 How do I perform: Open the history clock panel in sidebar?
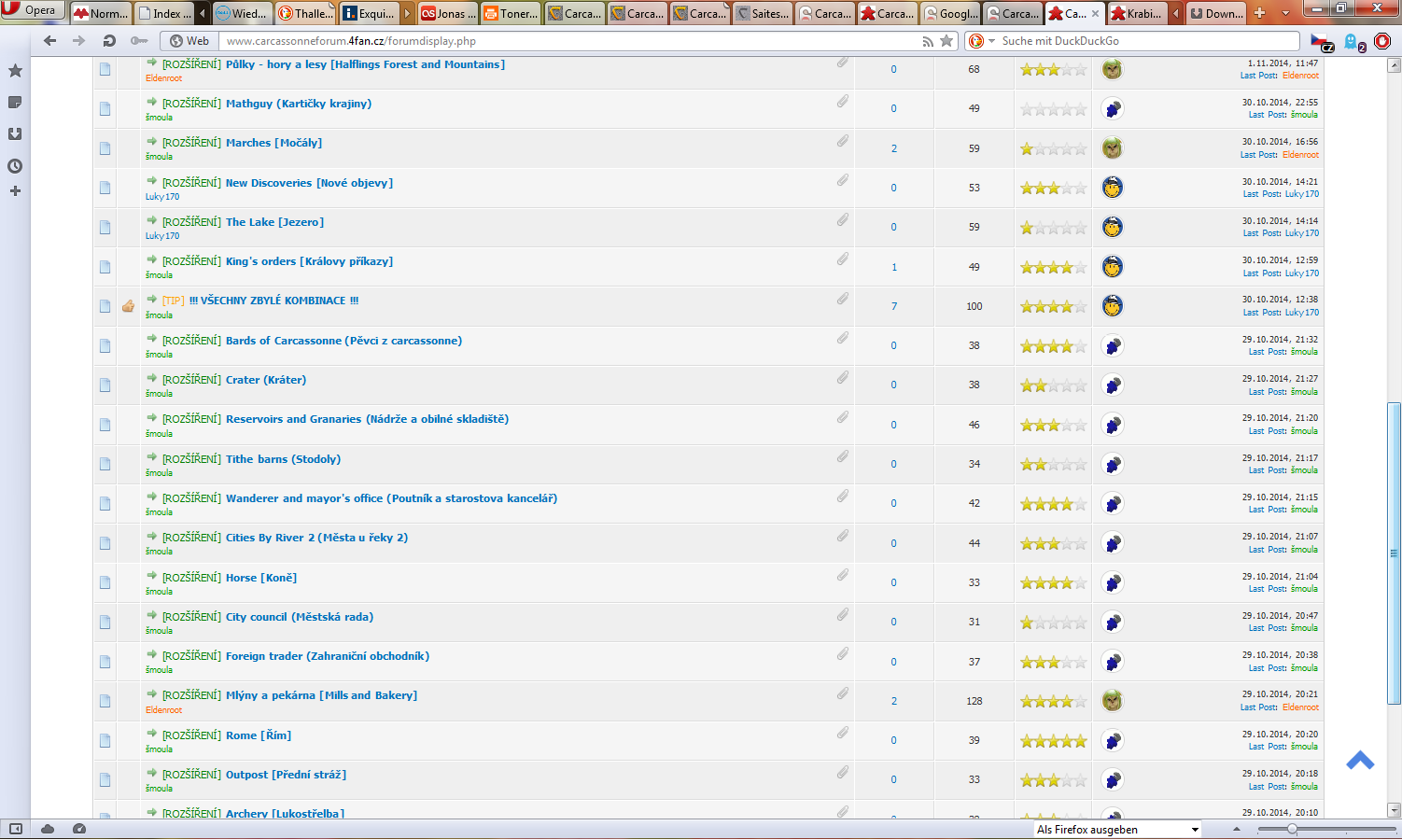pos(15,166)
